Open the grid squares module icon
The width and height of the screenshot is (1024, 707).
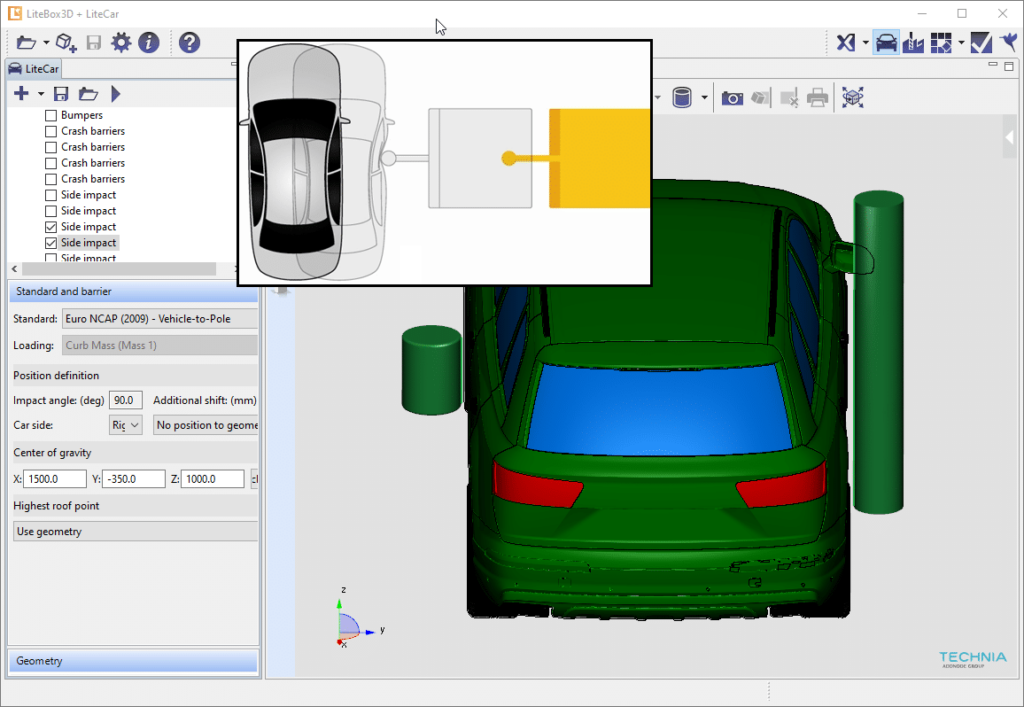(x=941, y=43)
